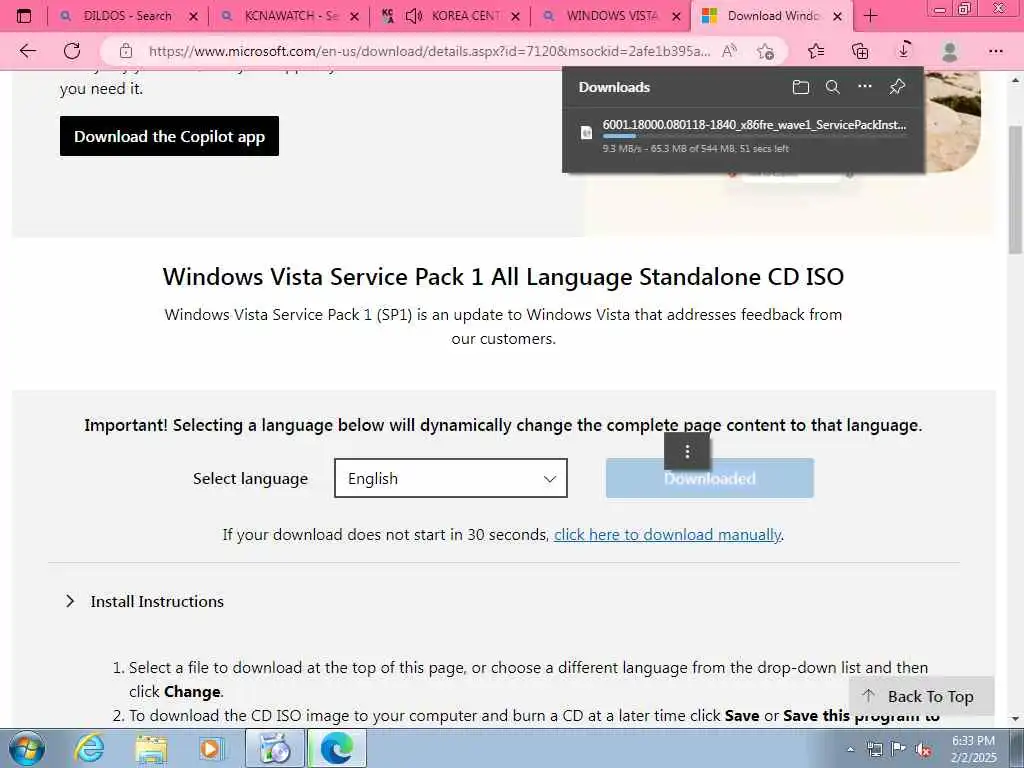Click the Windows Vista Service Pack 1 heading

tap(504, 276)
